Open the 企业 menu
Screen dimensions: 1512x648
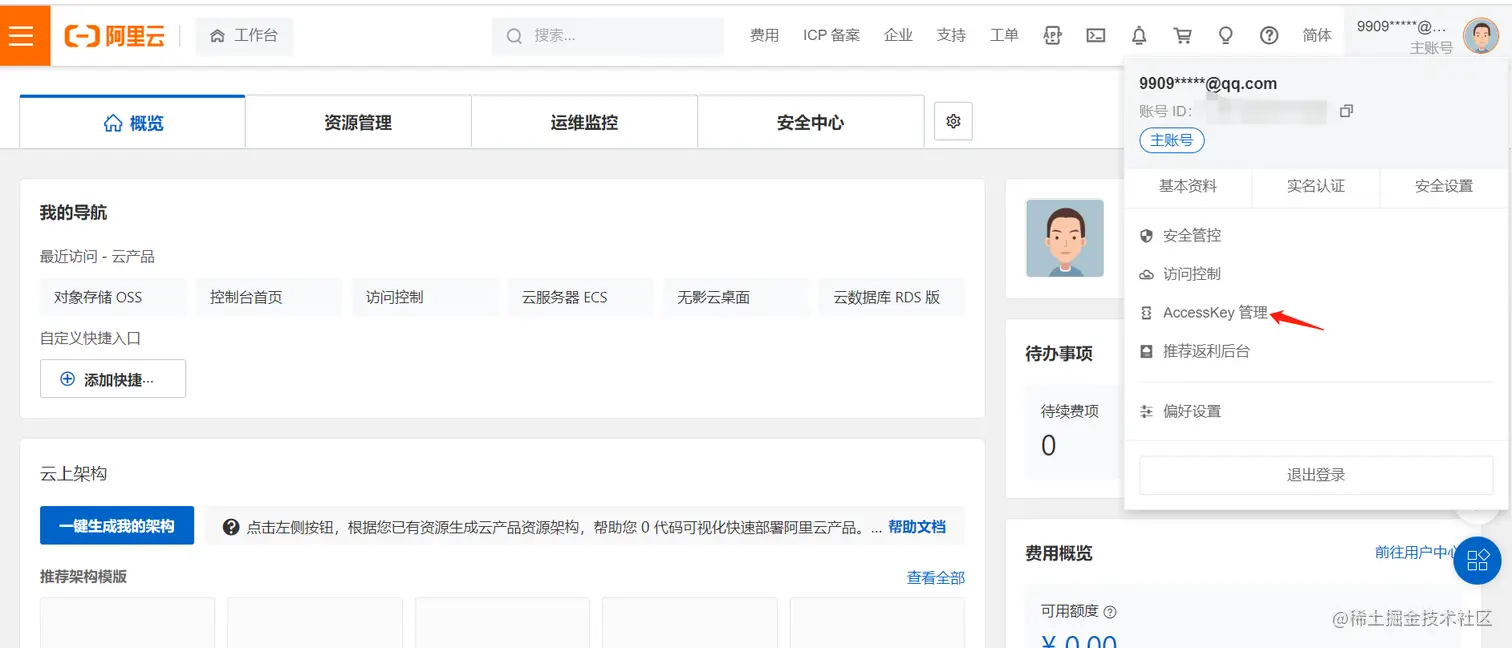898,35
